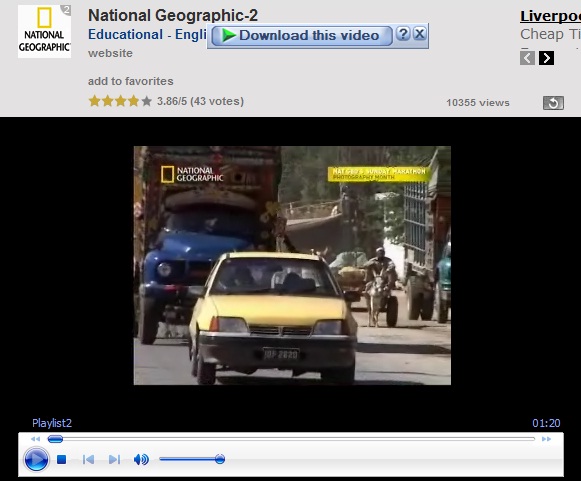Click the video frame showing the yellow taxi
Screen dimensions: 581x481
click(x=292, y=265)
